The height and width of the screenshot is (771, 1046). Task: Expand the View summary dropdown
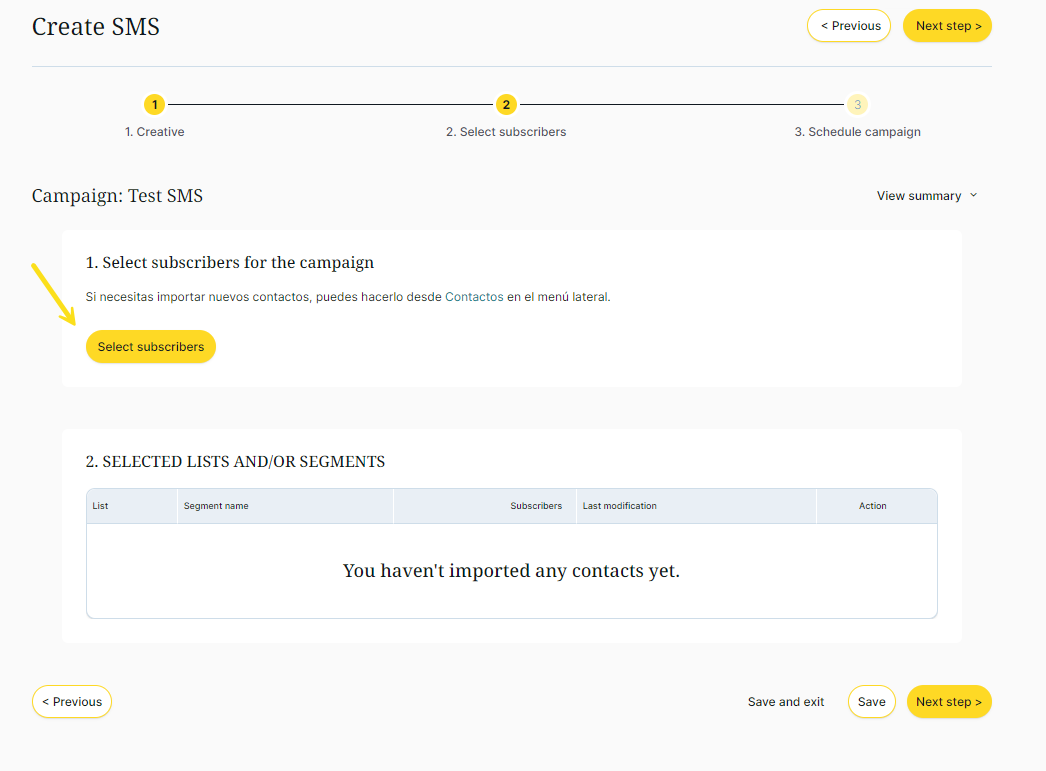point(918,196)
